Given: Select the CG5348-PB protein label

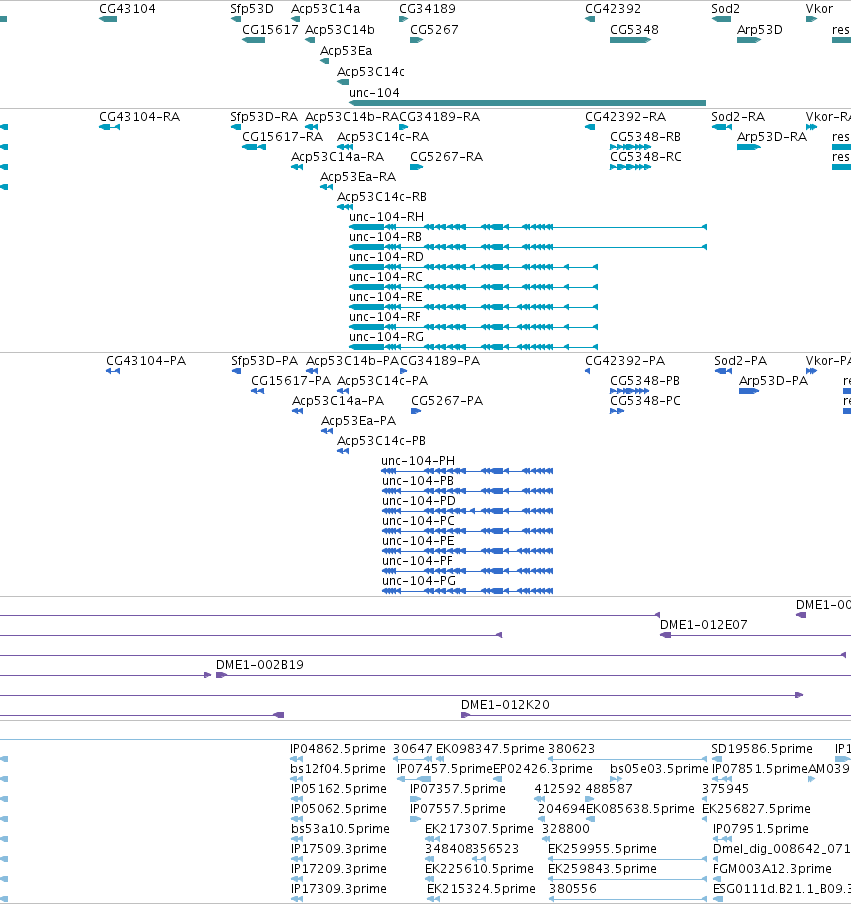Looking at the screenshot, I should [645, 381].
